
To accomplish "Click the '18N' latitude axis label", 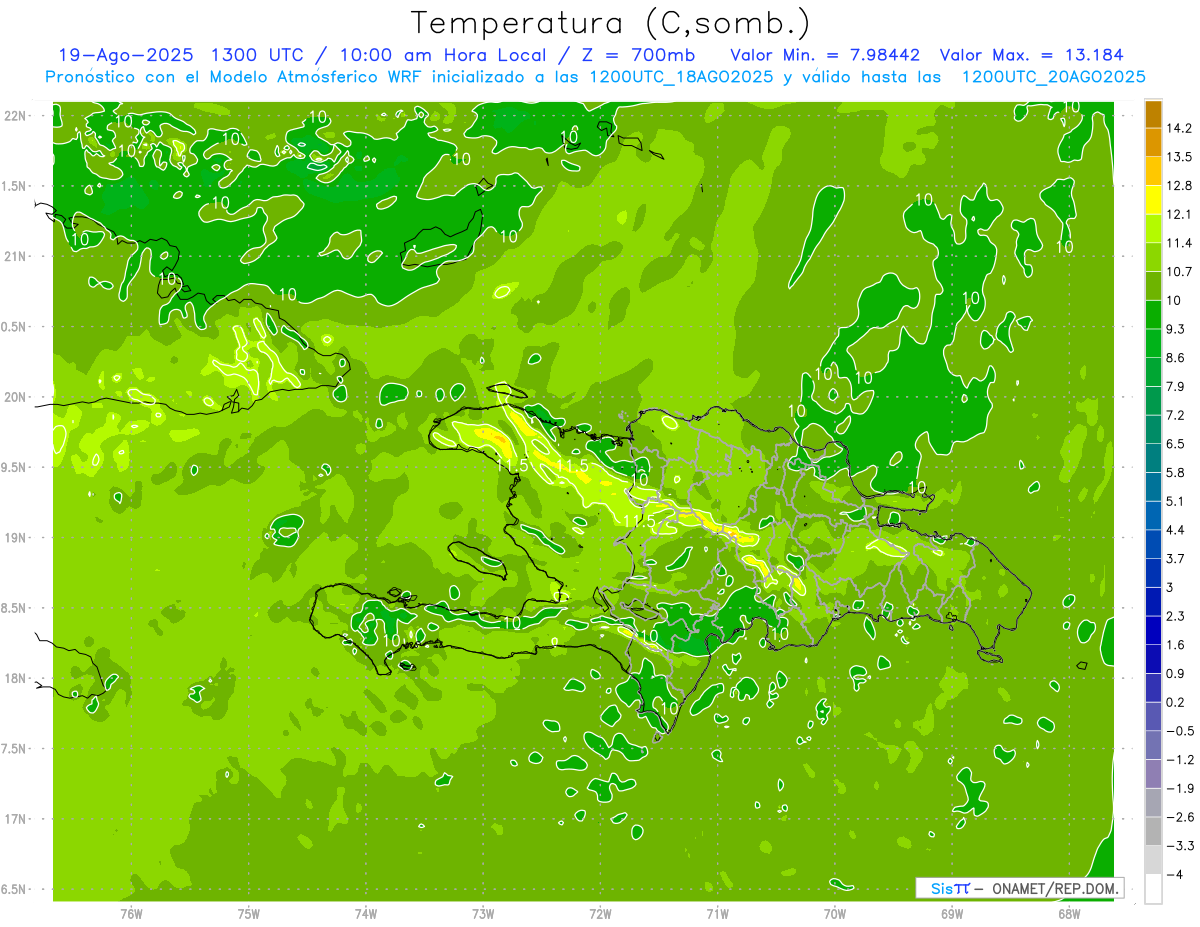I will point(17,678).
